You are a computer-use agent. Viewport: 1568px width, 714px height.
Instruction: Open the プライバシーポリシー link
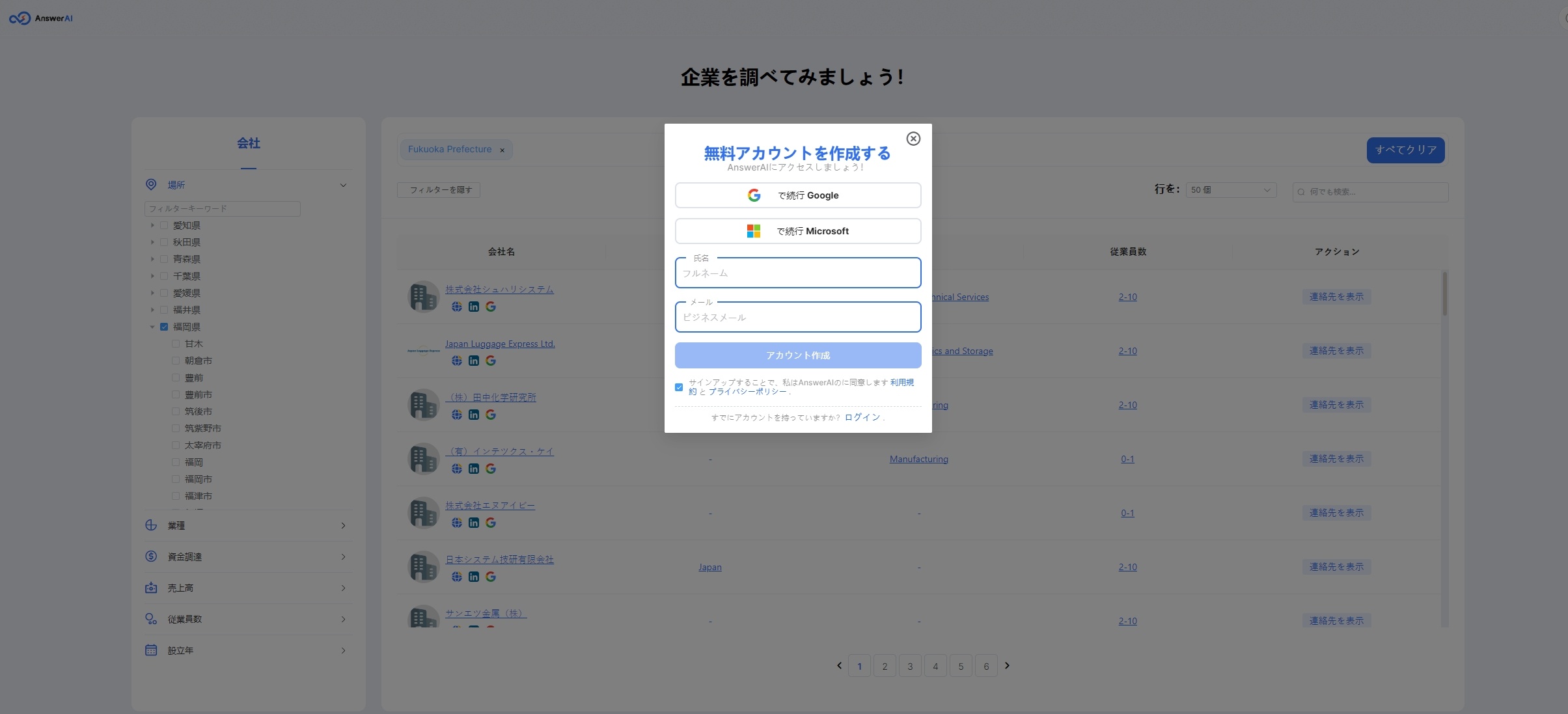[x=747, y=392]
